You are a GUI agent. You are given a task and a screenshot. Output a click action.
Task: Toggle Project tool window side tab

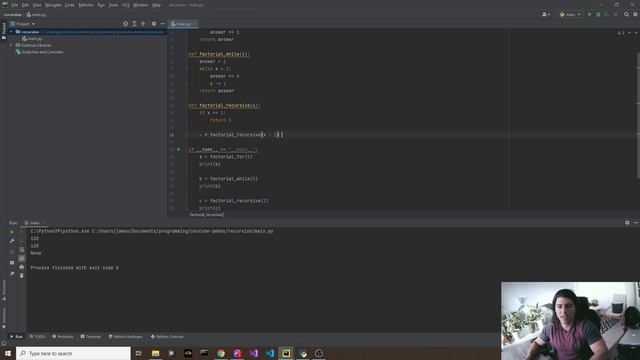[x=4, y=31]
